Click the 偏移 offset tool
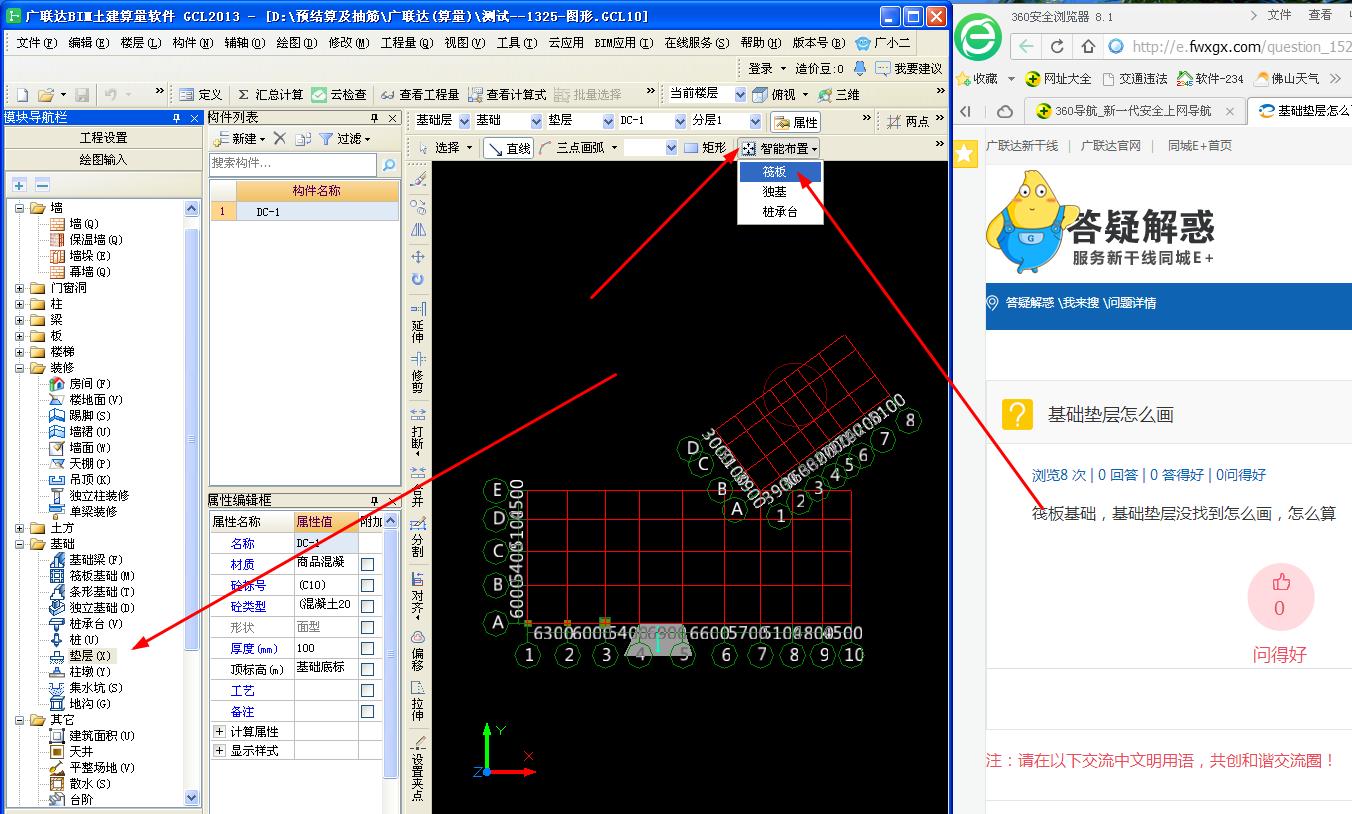Image resolution: width=1352 pixels, height=814 pixels. coord(418,650)
